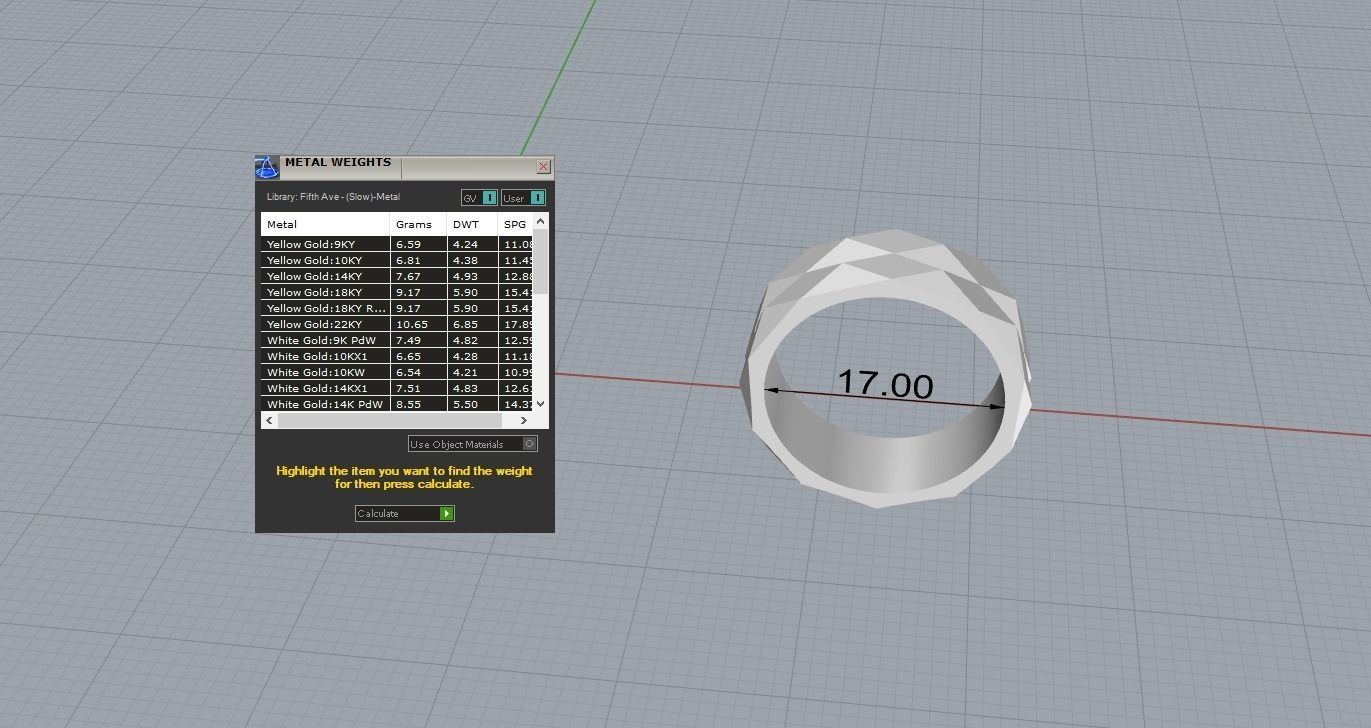
Task: Click the table's scroll left arrow
Action: [269, 420]
